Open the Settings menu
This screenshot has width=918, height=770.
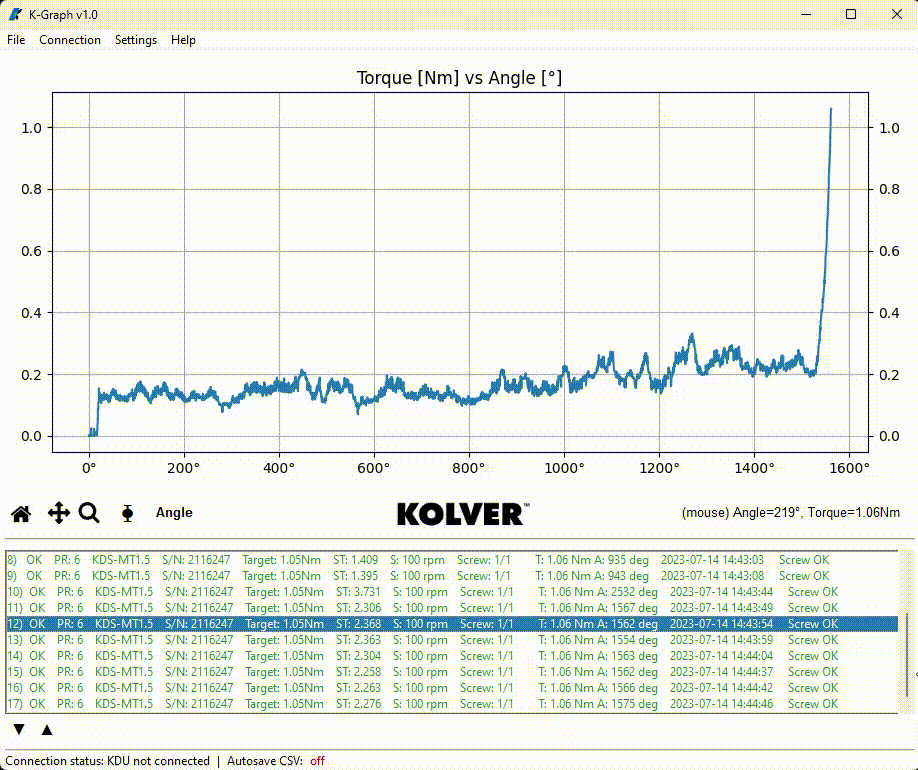tap(136, 40)
